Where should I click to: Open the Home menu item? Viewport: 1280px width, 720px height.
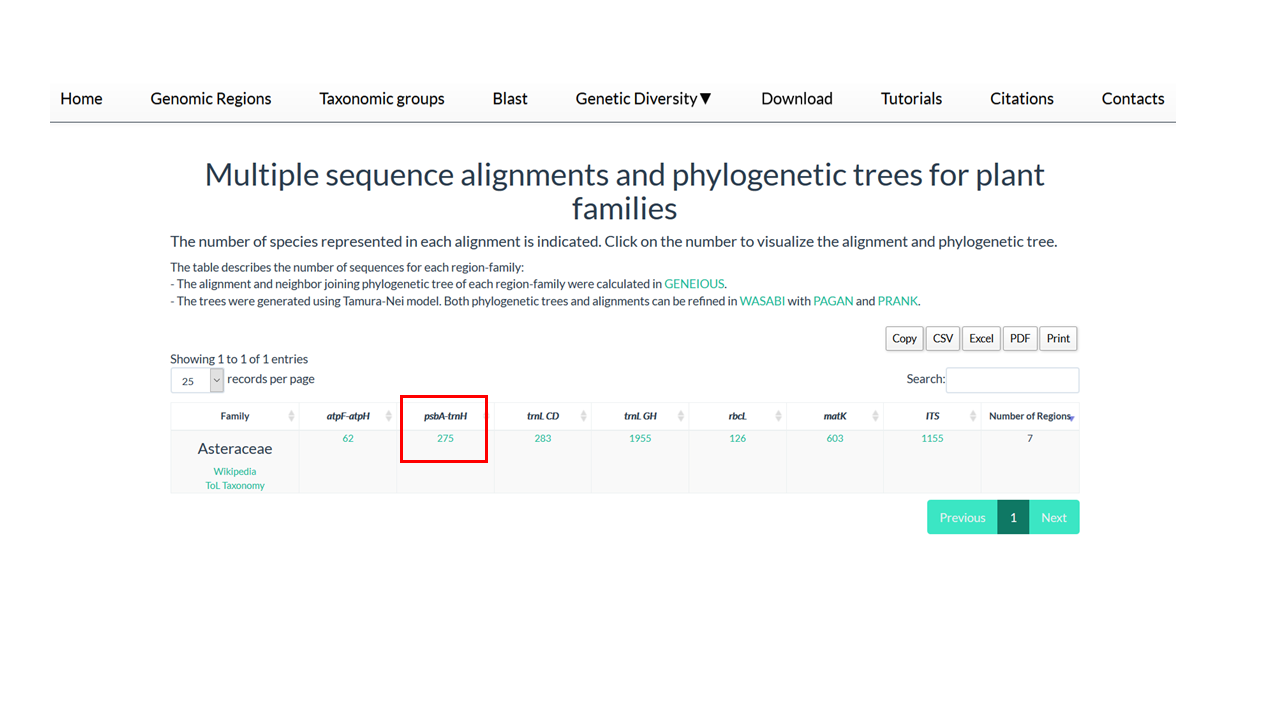click(81, 98)
